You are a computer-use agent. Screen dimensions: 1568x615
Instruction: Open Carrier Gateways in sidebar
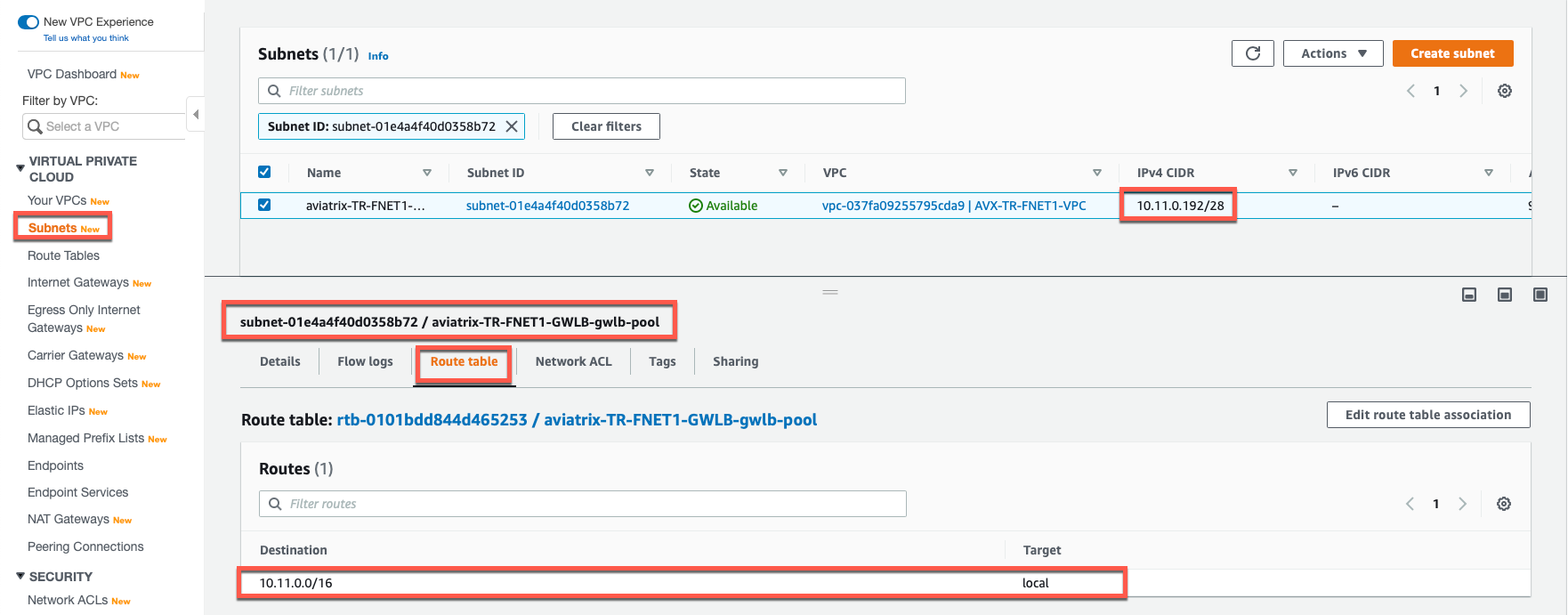(76, 355)
